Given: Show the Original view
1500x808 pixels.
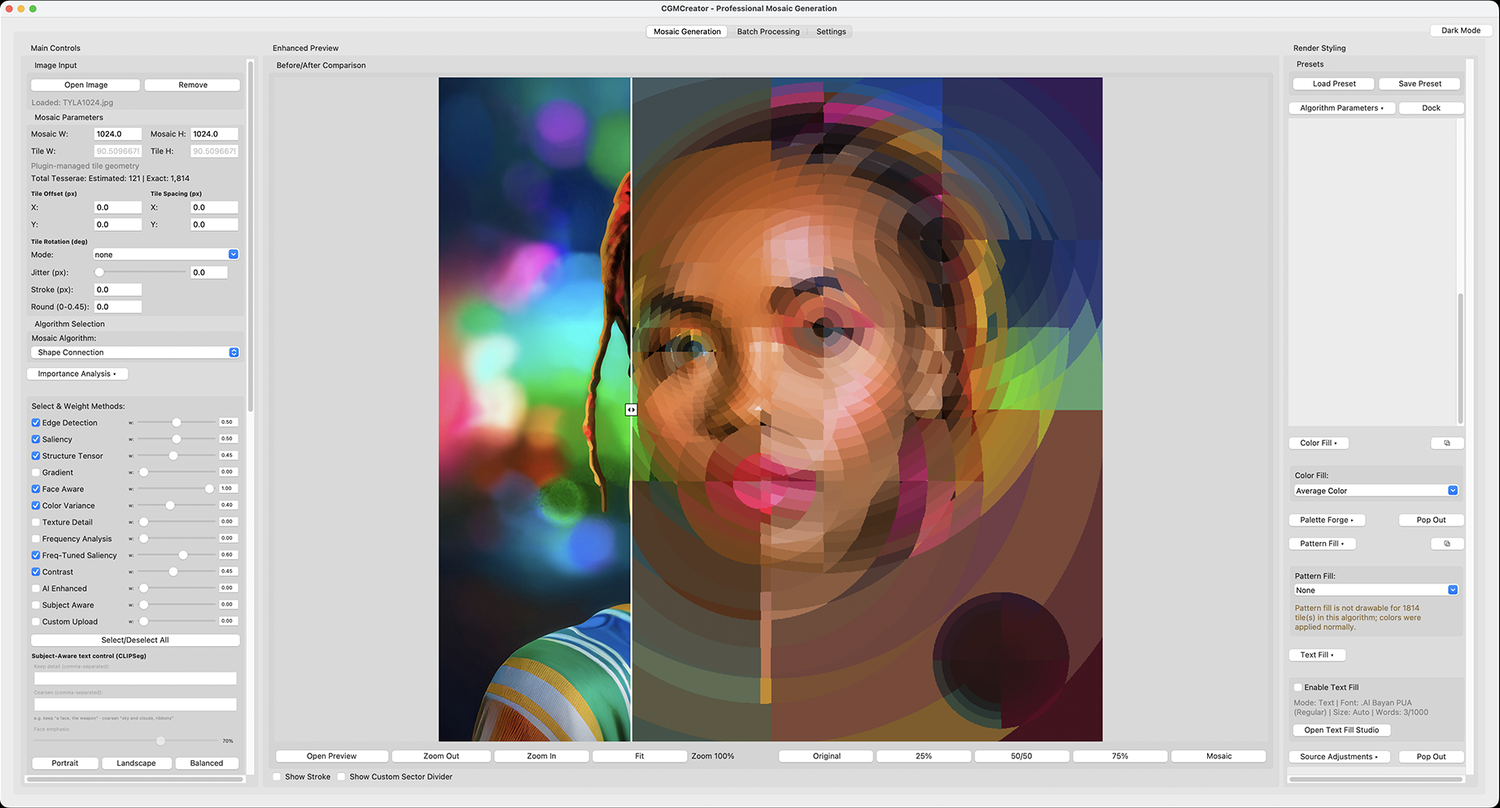Looking at the screenshot, I should pyautogui.click(x=826, y=756).
